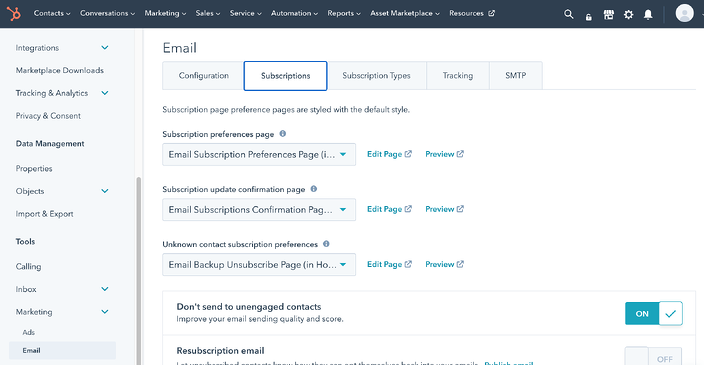Open the Asset Marketplace menu
The height and width of the screenshot is (365, 704).
click(405, 13)
